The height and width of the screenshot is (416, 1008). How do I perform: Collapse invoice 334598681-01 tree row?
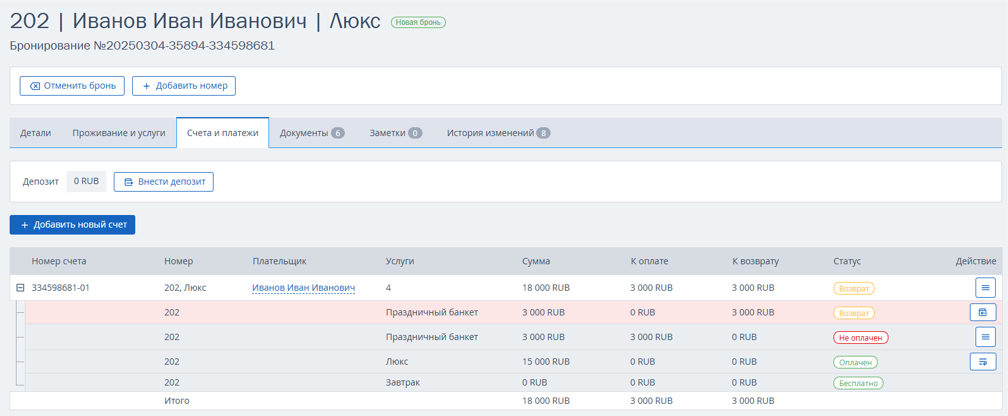click(x=20, y=288)
